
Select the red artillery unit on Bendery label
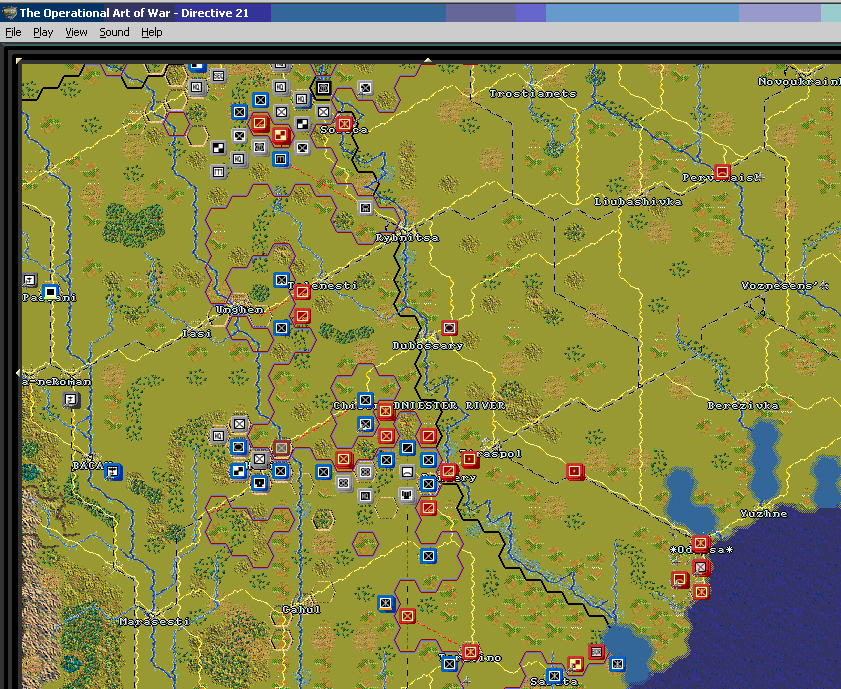[449, 472]
